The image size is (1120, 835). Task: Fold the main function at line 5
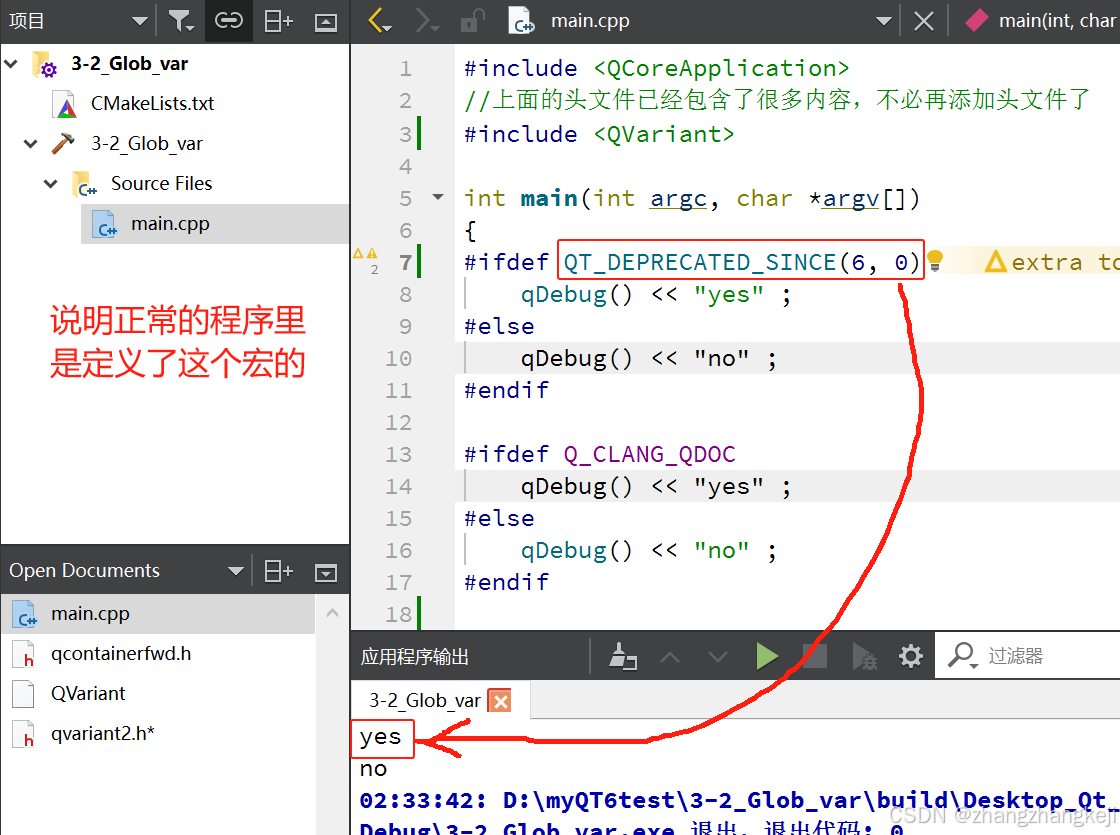[438, 197]
